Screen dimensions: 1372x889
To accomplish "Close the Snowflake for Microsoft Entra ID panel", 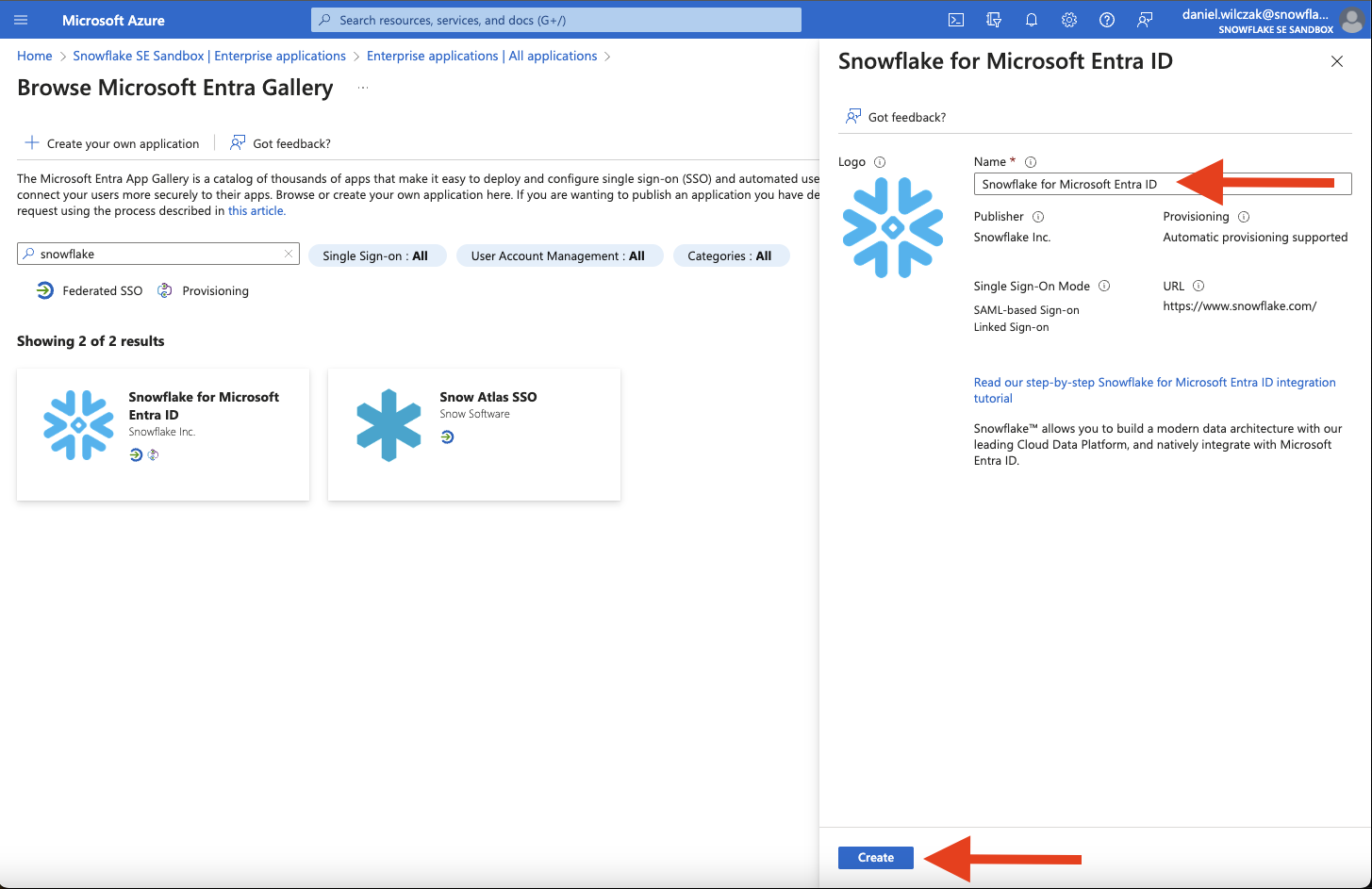I will tap(1336, 61).
